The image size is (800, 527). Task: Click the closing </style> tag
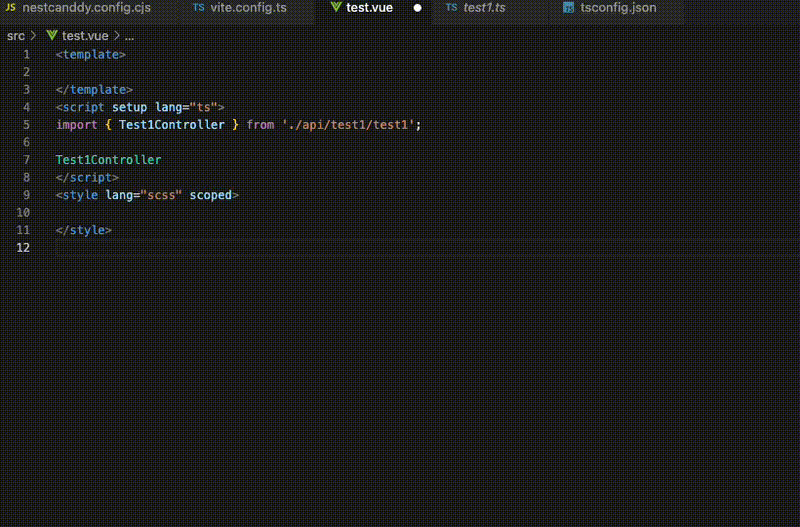84,230
